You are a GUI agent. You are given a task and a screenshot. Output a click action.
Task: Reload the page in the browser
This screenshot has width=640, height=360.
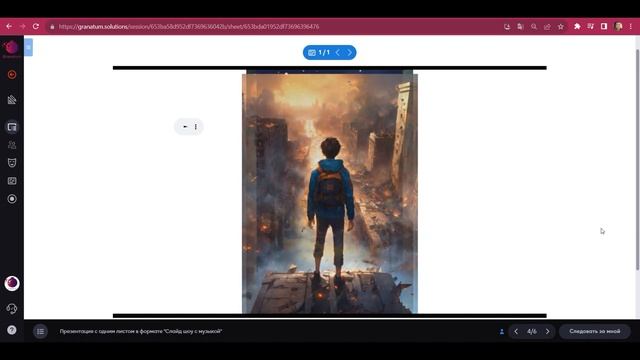[36, 27]
